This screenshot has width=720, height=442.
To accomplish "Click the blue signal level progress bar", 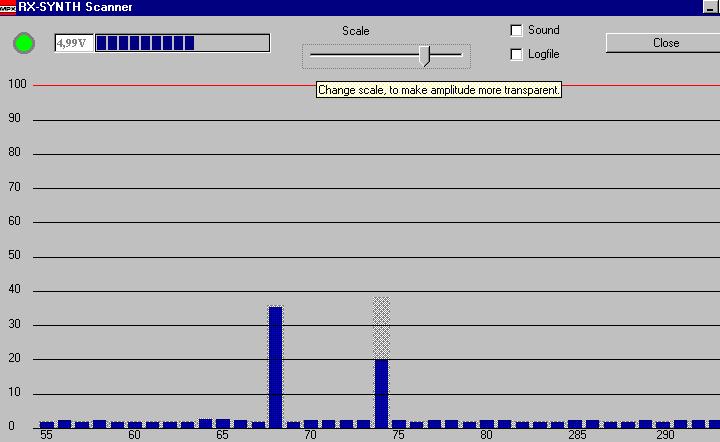I will click(x=181, y=43).
